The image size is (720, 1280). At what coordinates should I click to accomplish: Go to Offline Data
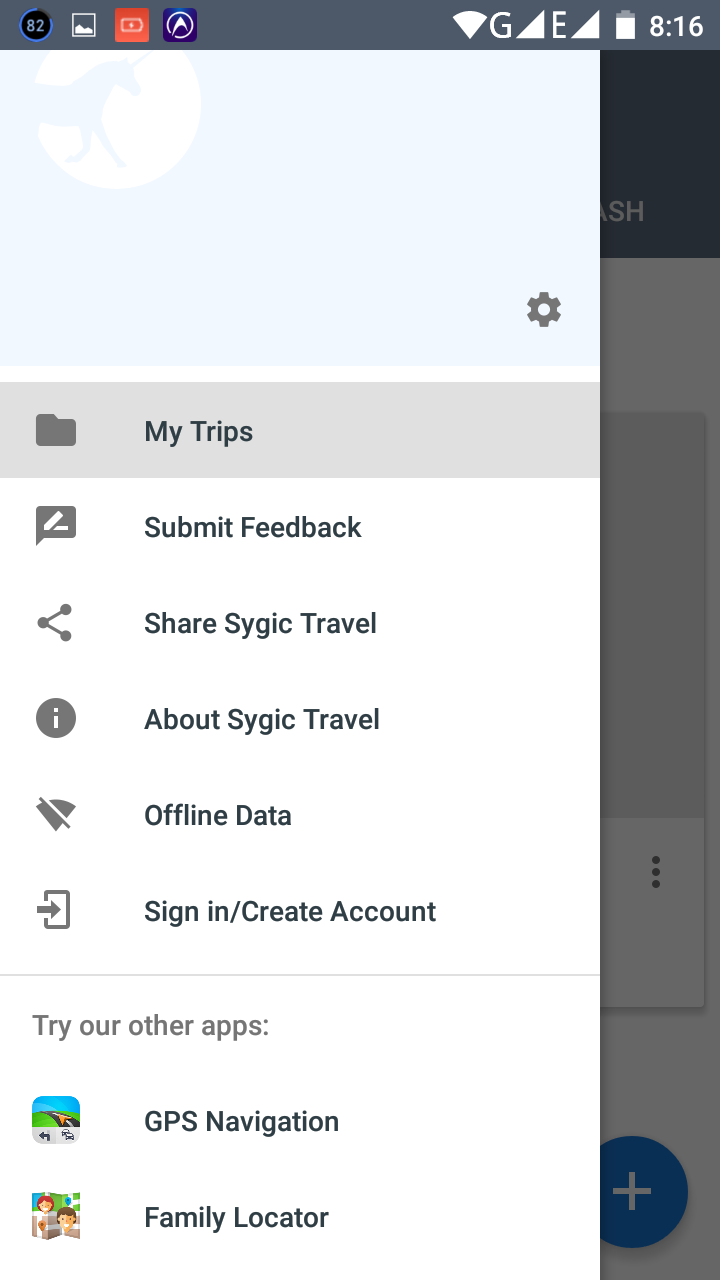pos(218,815)
